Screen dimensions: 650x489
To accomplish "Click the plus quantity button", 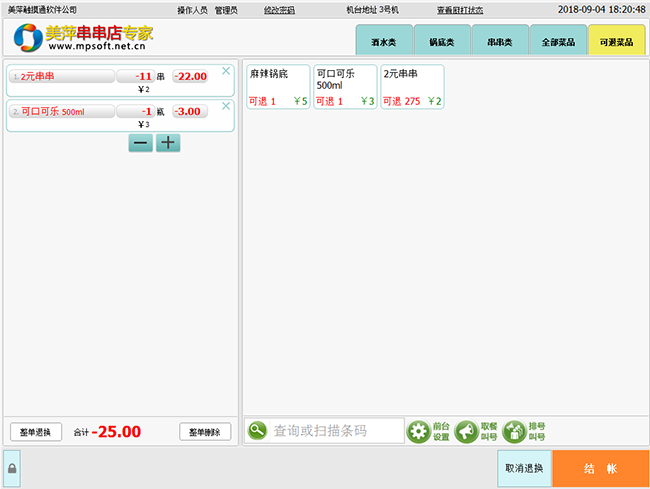I will (x=168, y=143).
